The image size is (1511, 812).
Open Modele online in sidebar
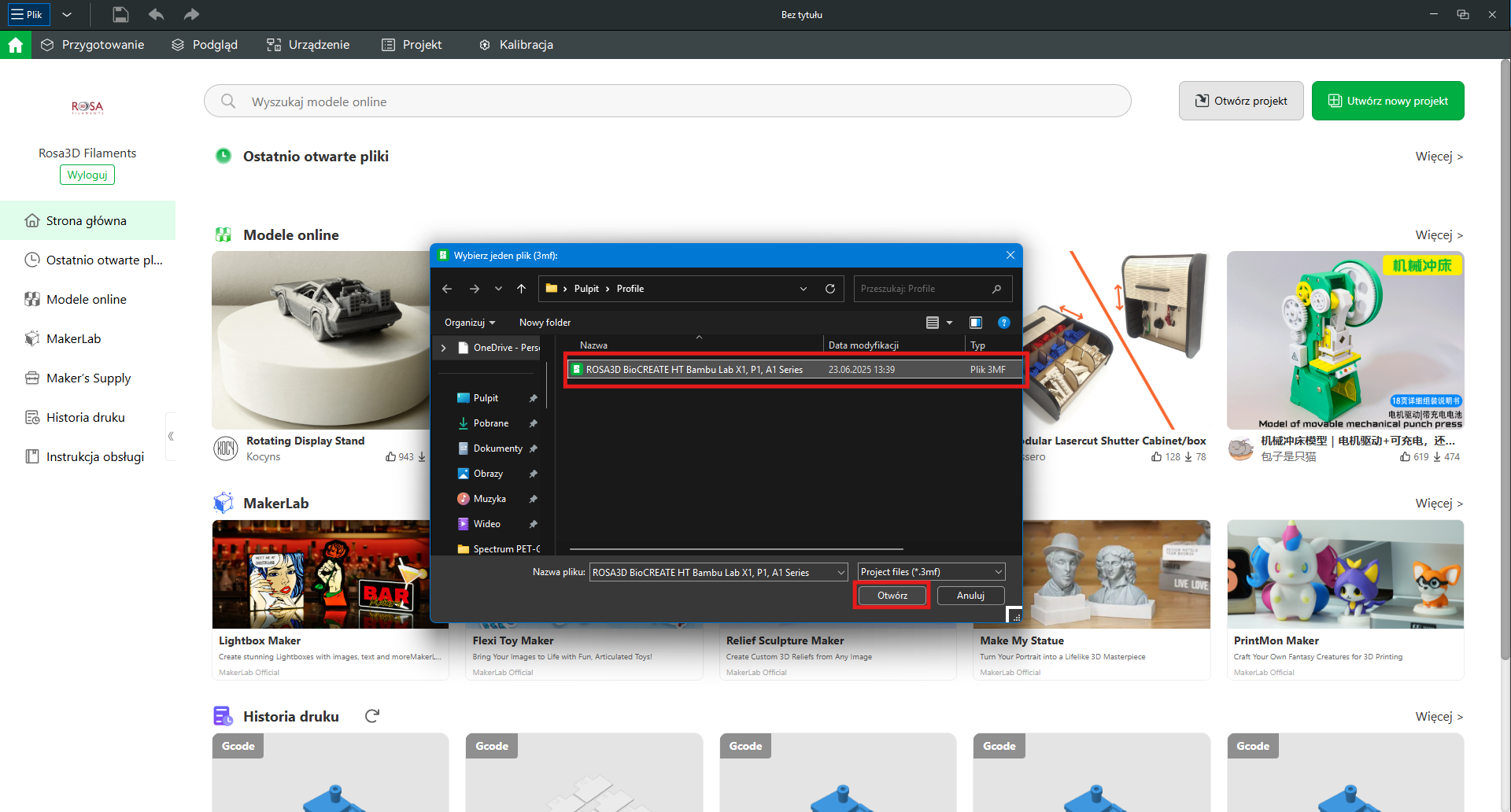click(87, 299)
